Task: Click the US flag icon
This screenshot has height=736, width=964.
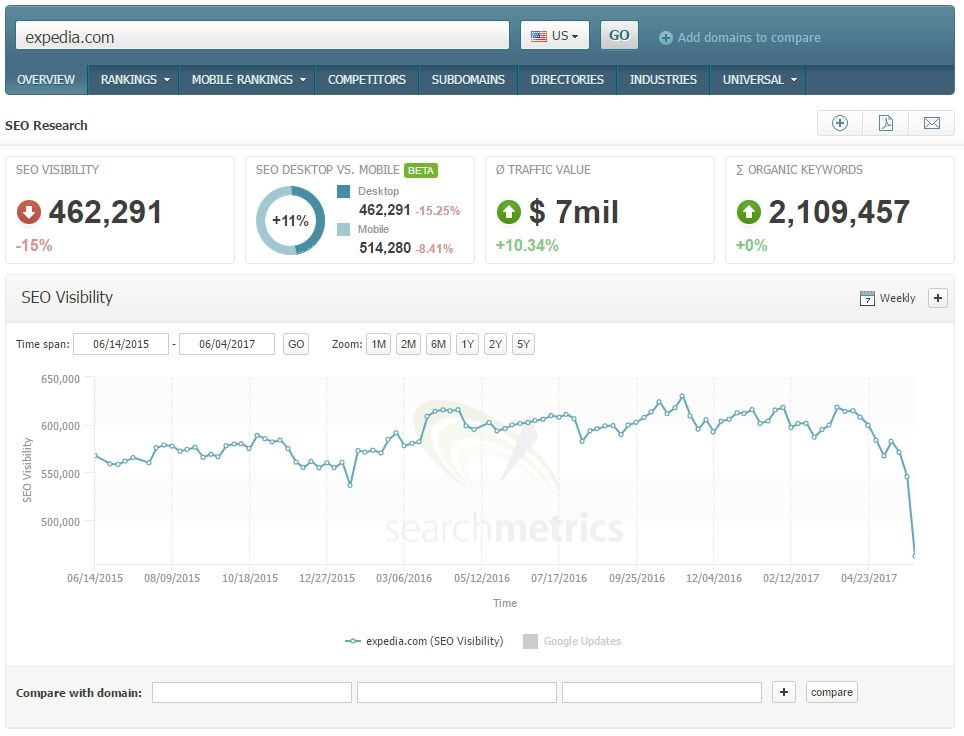Action: pyautogui.click(x=539, y=36)
